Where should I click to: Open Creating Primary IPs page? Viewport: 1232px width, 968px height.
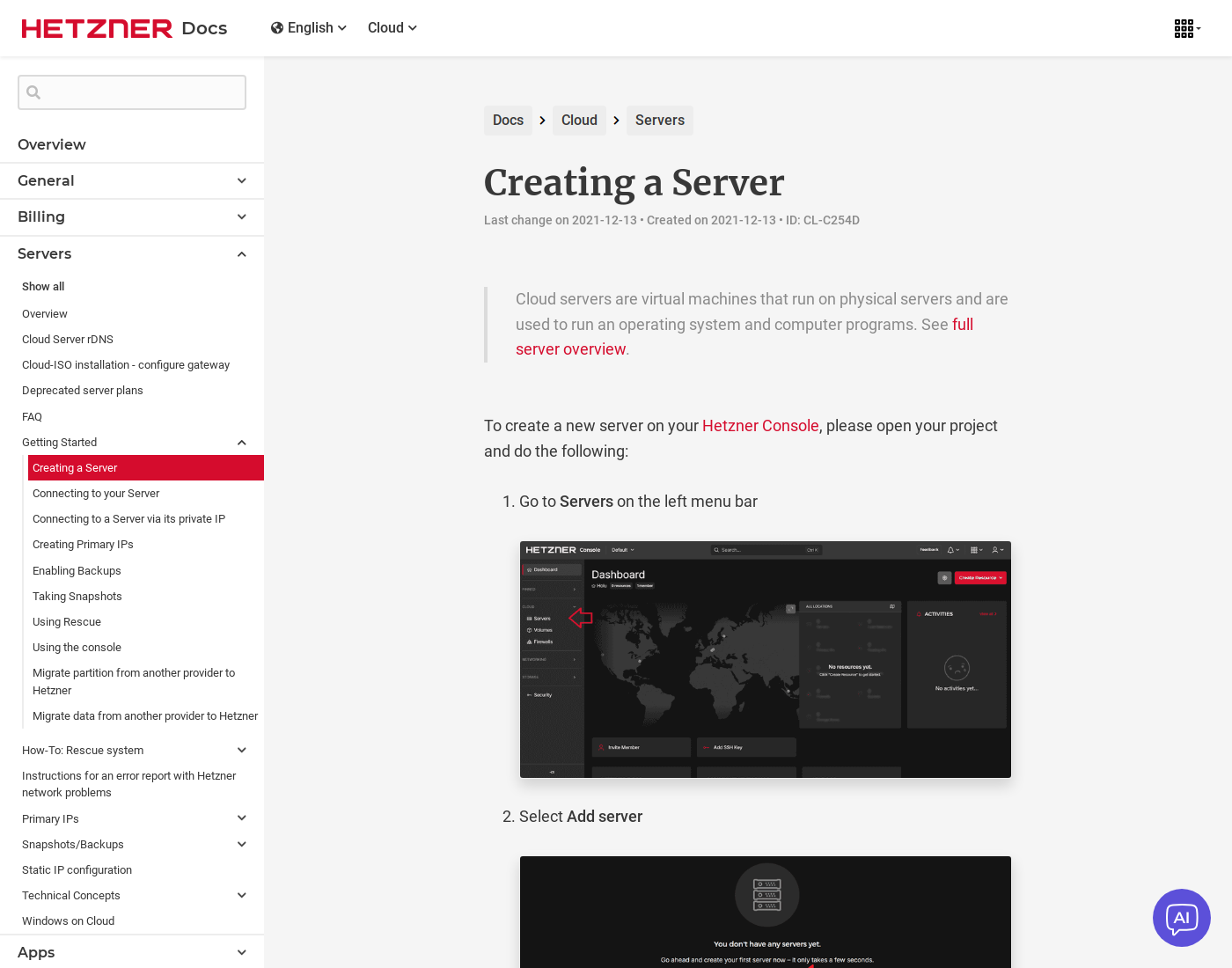tap(83, 545)
